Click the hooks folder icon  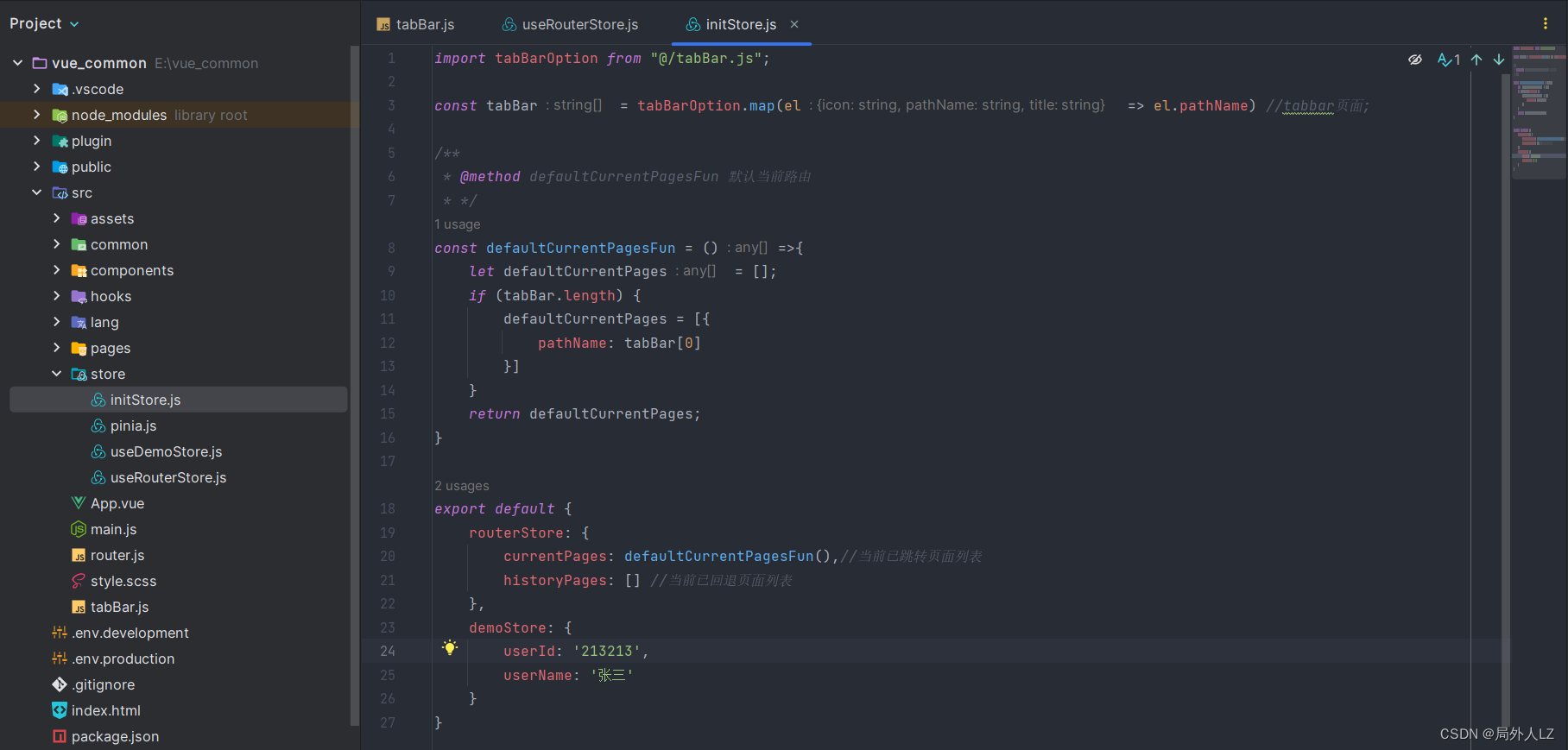(x=79, y=296)
